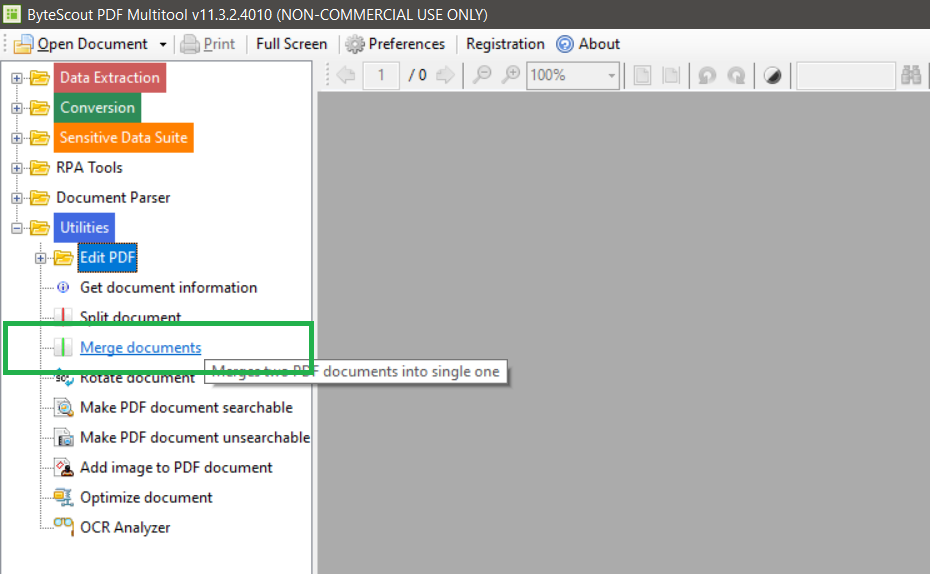The width and height of the screenshot is (930, 574).
Task: Click Make PDF document unsearchable
Action: coord(195,438)
